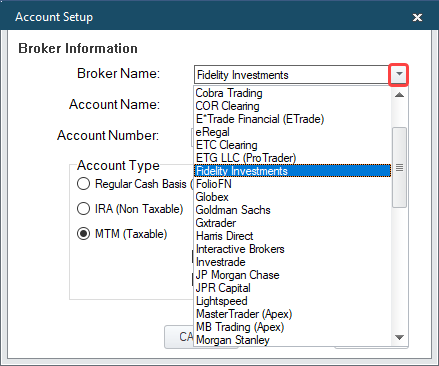Select JP Morgan Chase broker
The height and width of the screenshot is (366, 439).
click(x=292, y=275)
